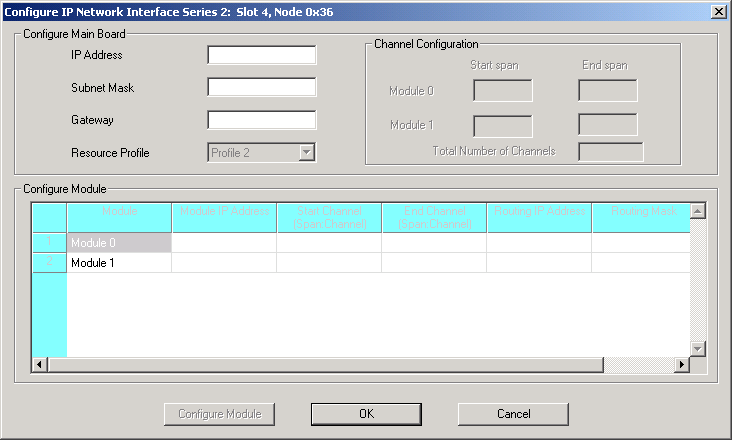Viewport: 732px width, 440px height.
Task: Select the Module 1 row cell
Action: click(119, 262)
